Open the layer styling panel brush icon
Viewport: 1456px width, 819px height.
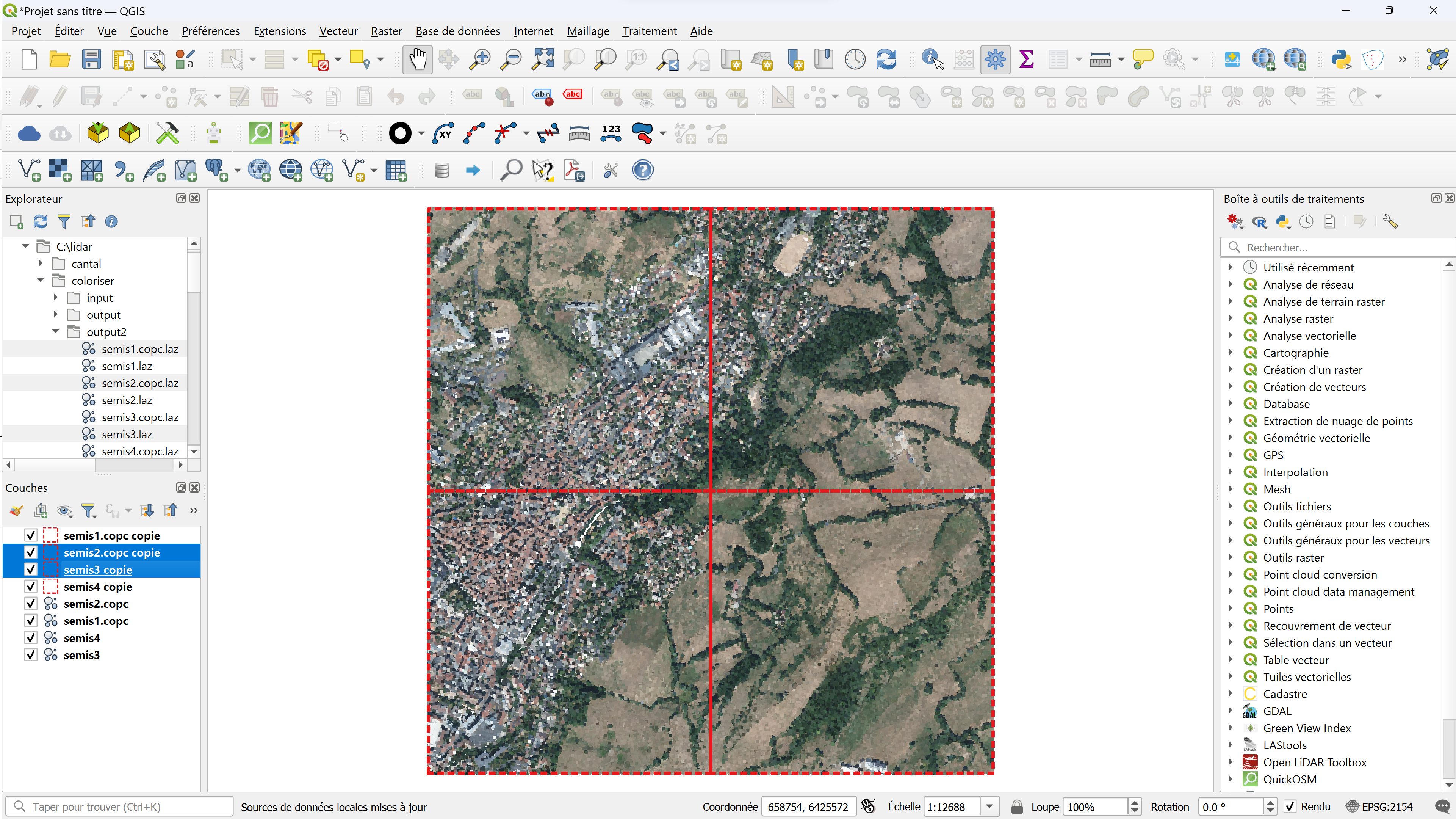point(16,511)
